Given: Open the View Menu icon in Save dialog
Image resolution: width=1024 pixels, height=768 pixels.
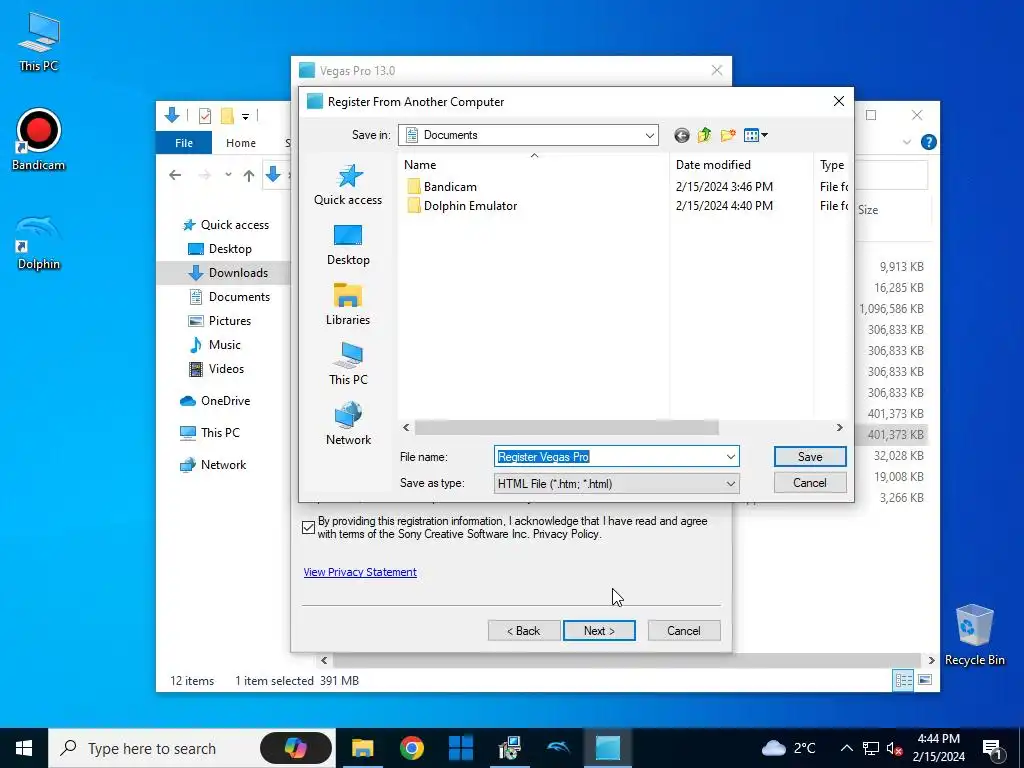Looking at the screenshot, I should [x=756, y=135].
